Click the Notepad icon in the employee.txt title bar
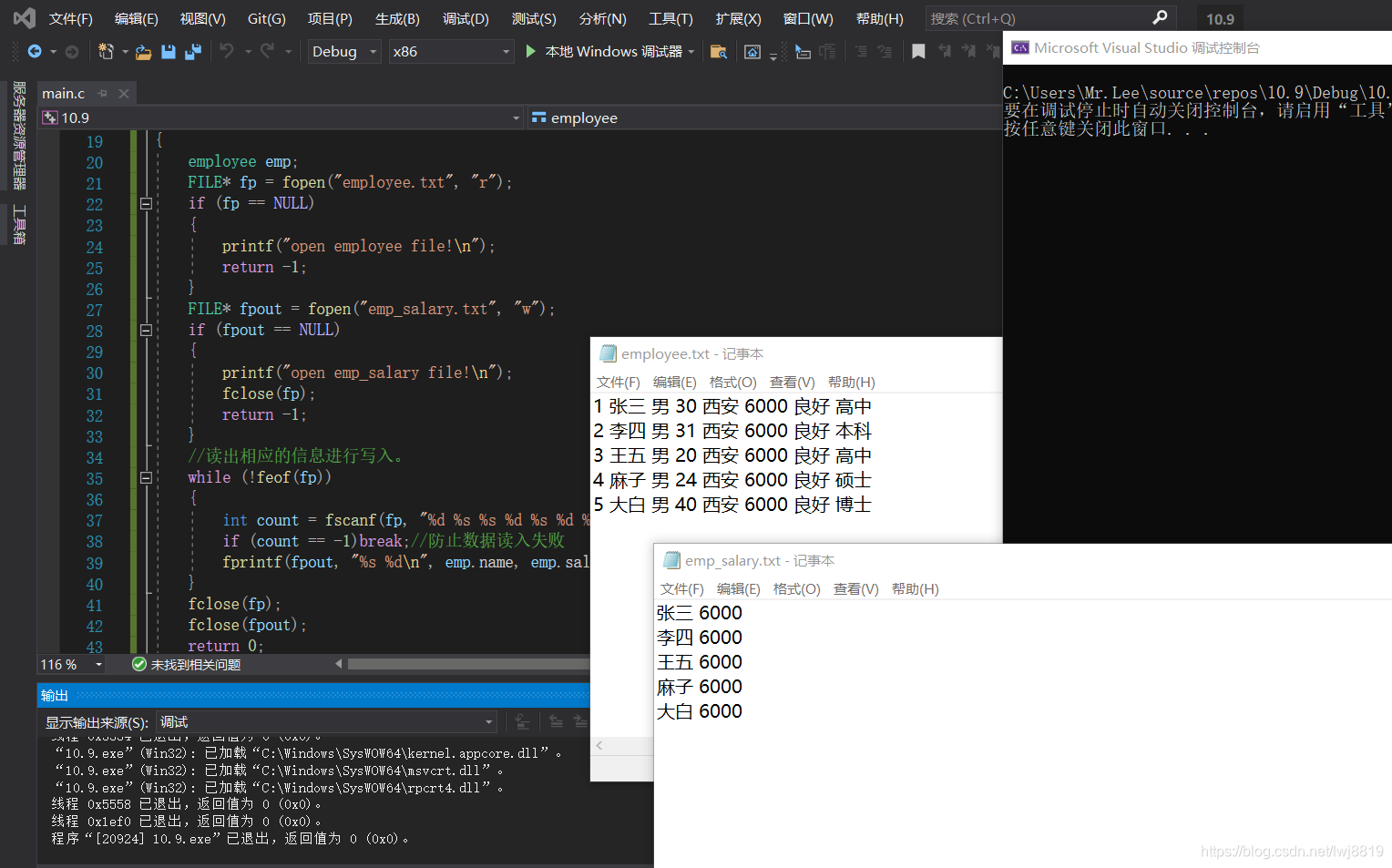The width and height of the screenshot is (1392, 868). click(x=608, y=353)
